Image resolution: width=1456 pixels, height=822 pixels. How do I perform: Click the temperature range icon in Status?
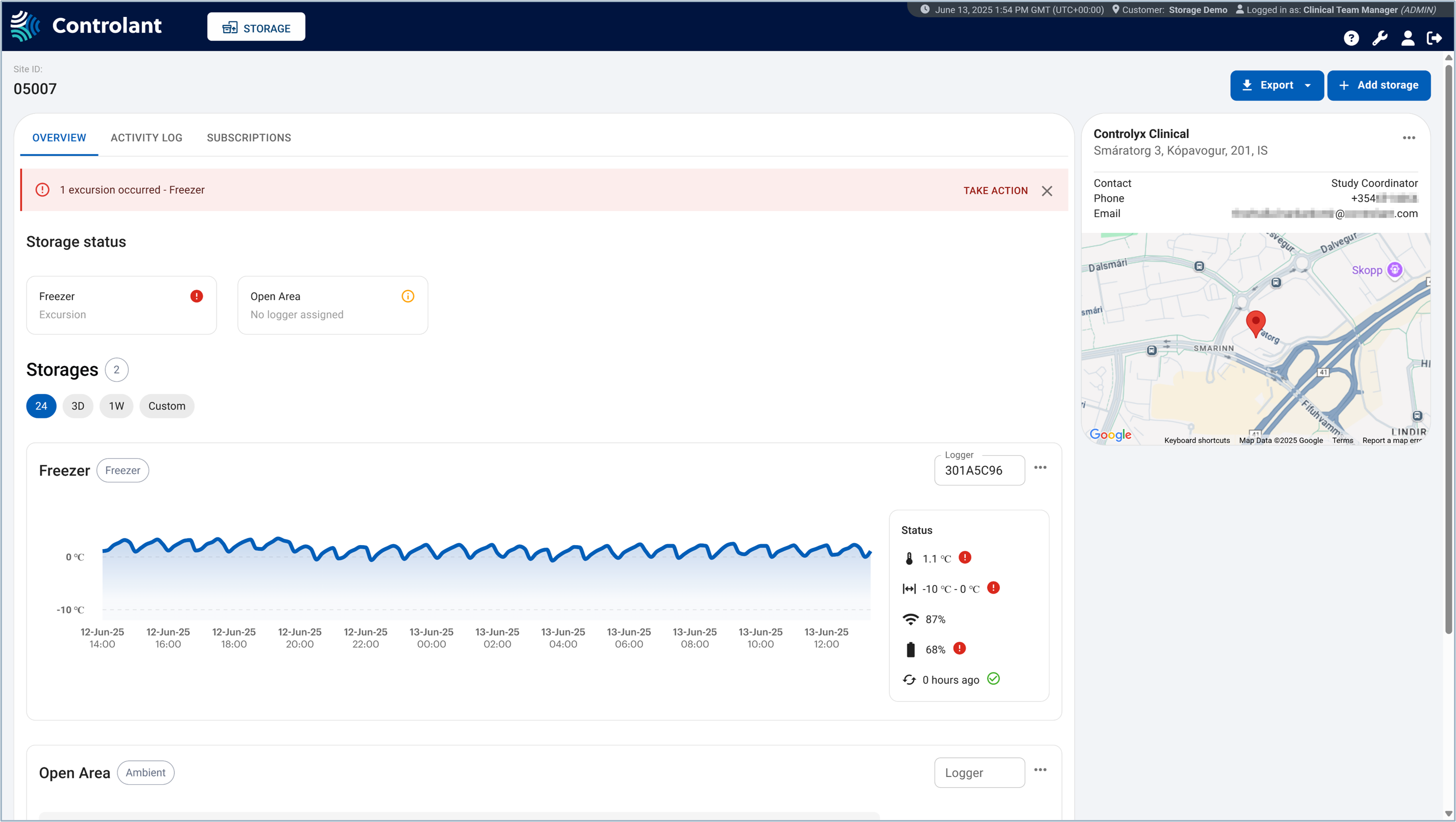pos(909,589)
